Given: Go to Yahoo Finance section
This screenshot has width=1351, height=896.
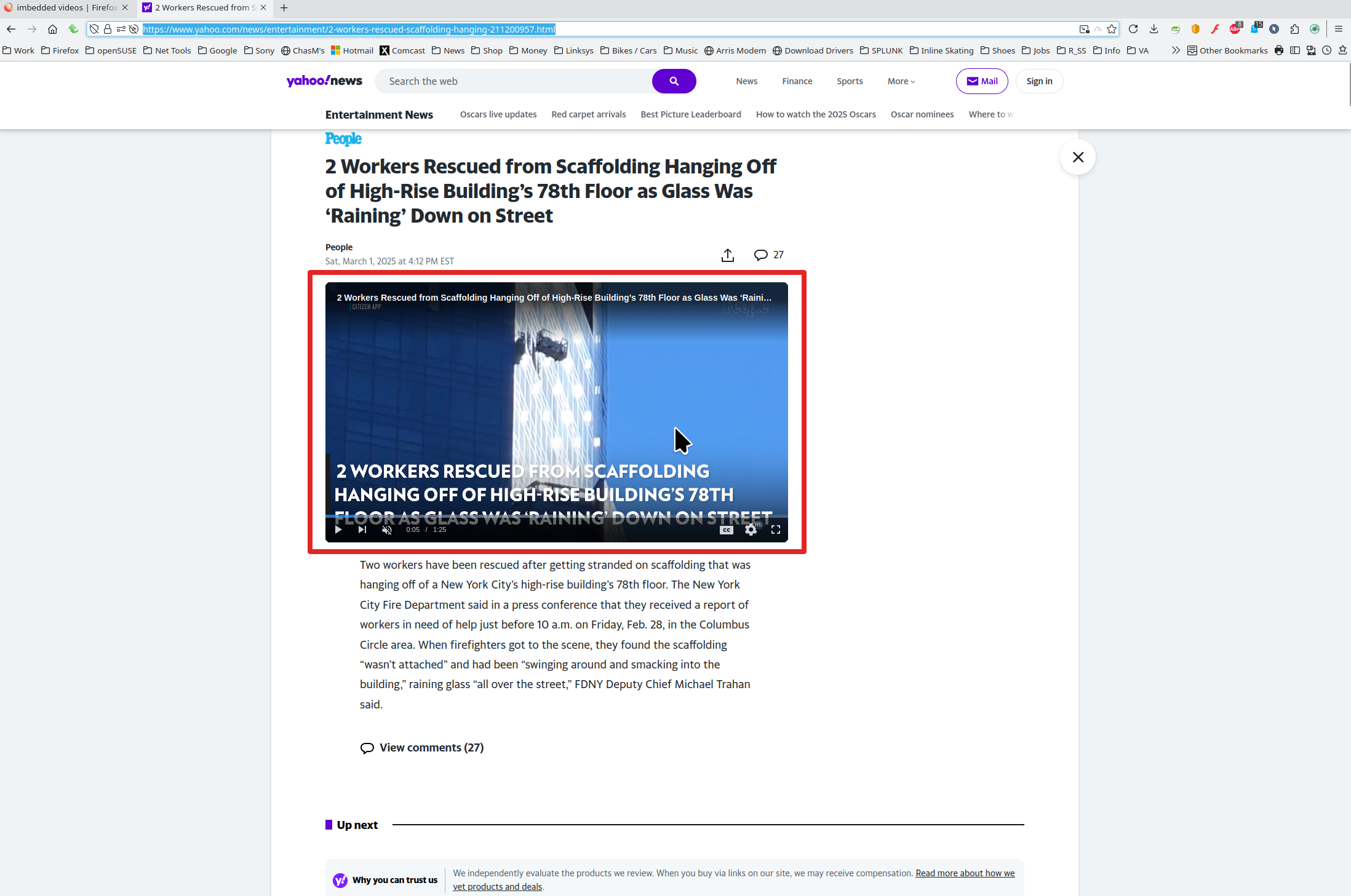Looking at the screenshot, I should coord(797,81).
